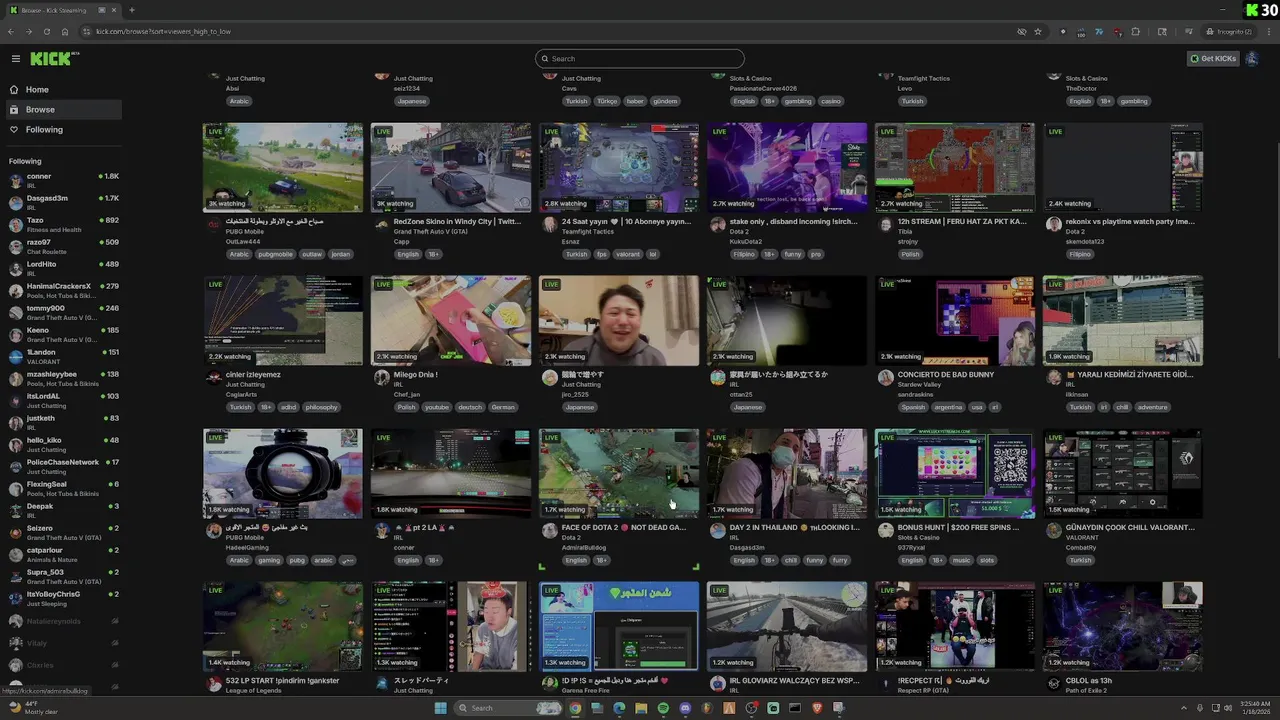Open the 12h STREAM FERU HAT thumbnail
1280x720 pixels.
click(x=955, y=167)
